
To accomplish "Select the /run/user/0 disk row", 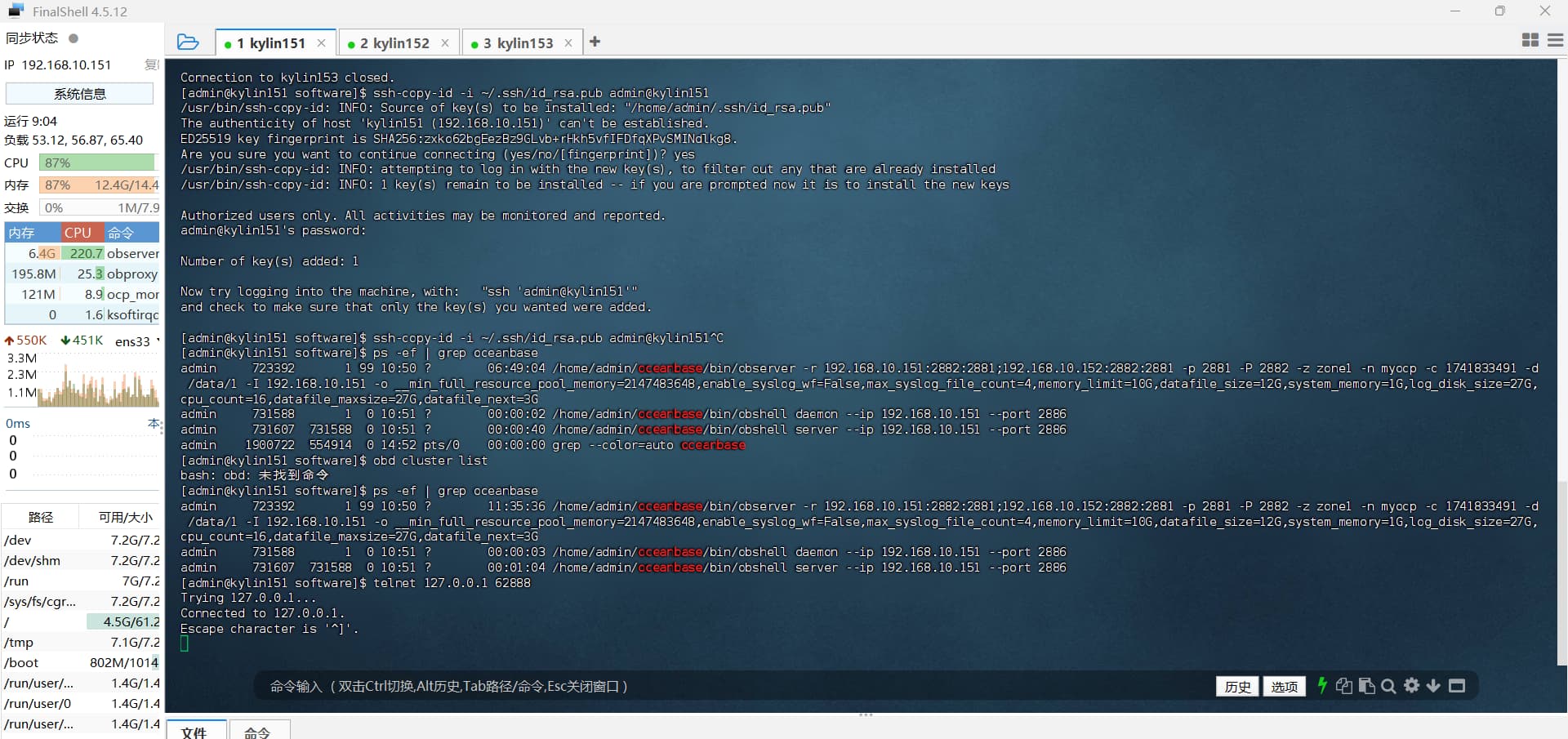I will click(x=82, y=703).
